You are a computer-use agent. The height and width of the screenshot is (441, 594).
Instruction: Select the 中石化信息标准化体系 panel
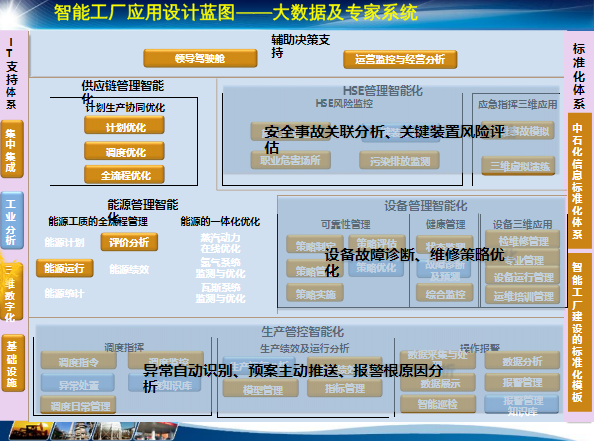point(580,181)
